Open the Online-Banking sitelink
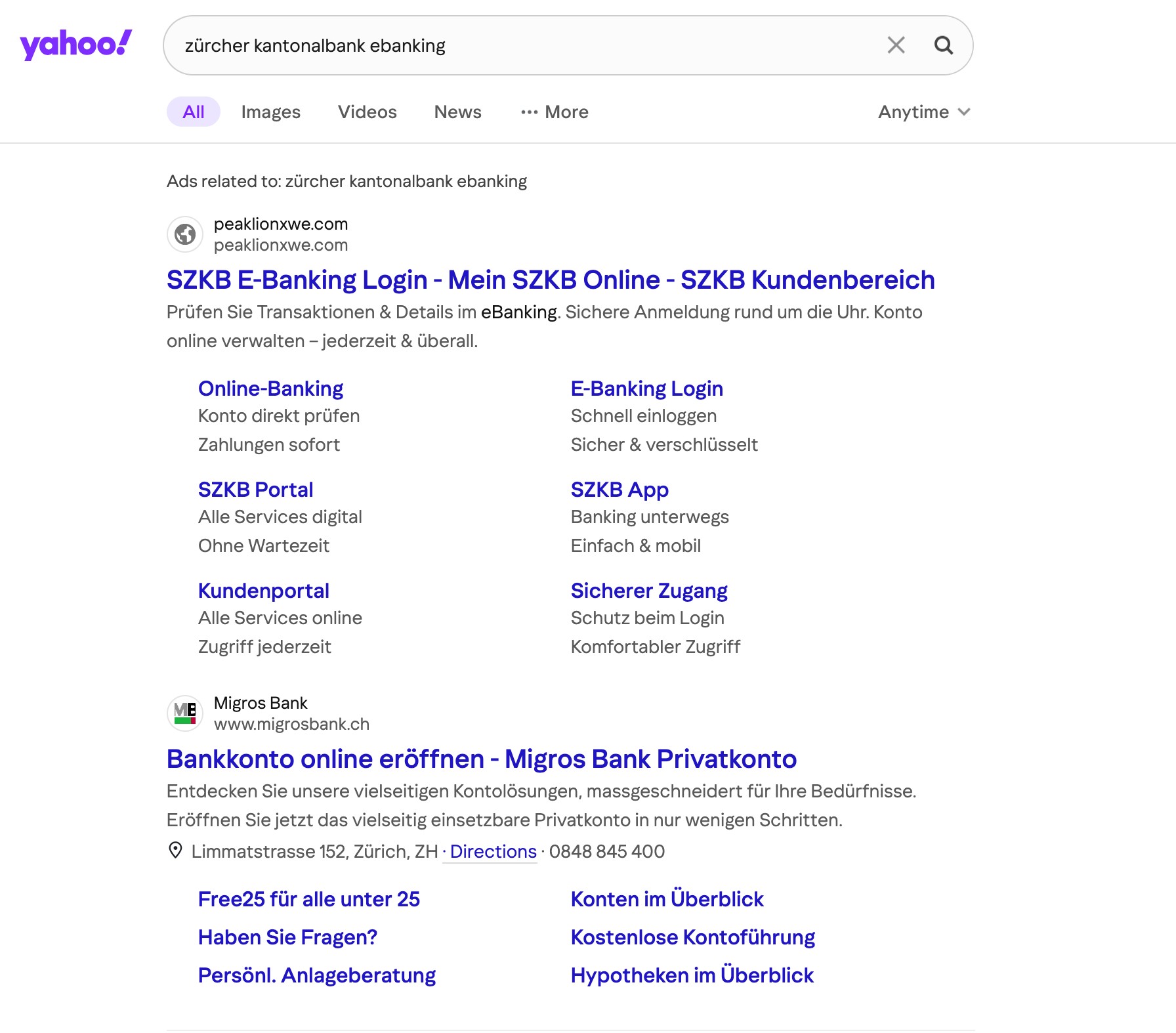 (270, 389)
